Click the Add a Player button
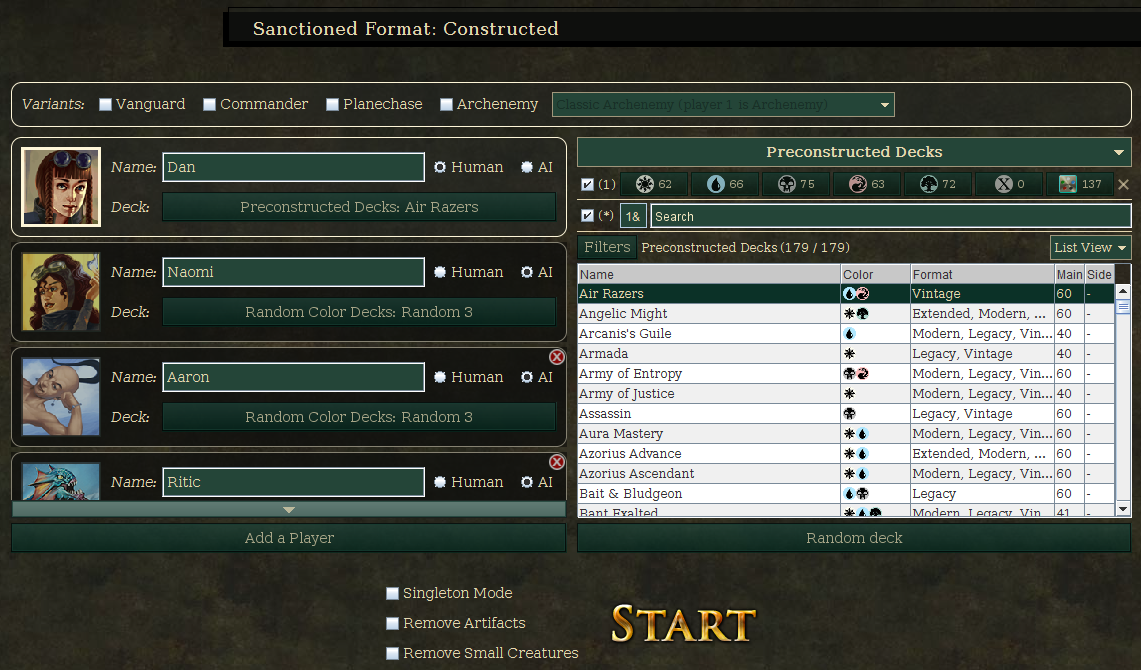Screen dimensions: 1141x670 (289, 538)
